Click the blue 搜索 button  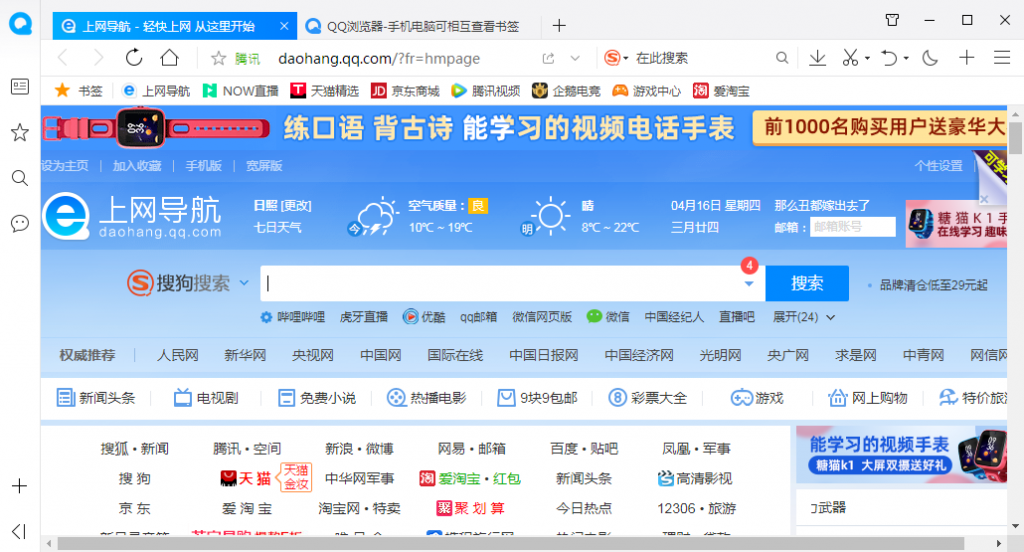(807, 283)
